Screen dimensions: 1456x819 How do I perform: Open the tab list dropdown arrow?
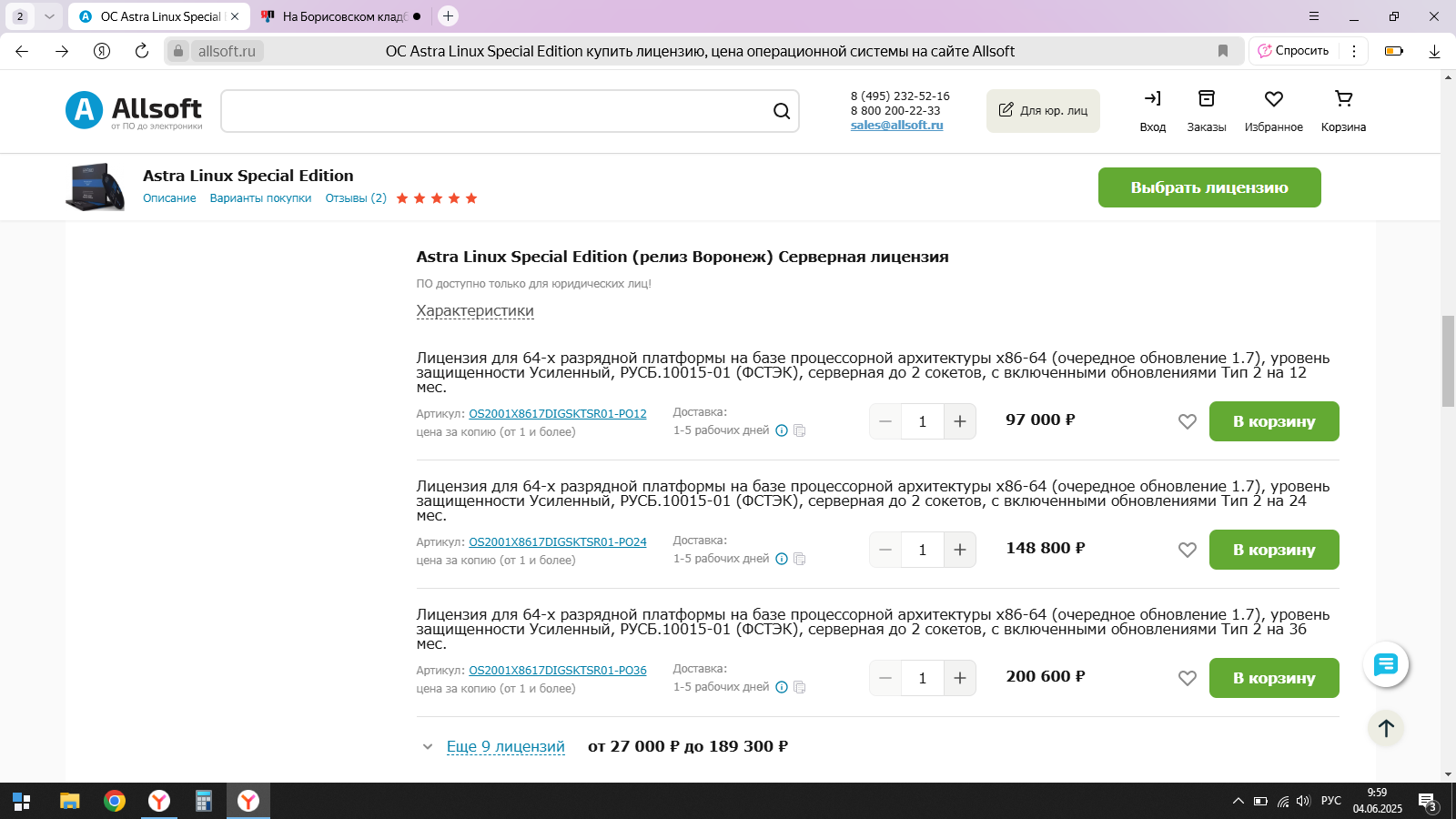[x=49, y=16]
